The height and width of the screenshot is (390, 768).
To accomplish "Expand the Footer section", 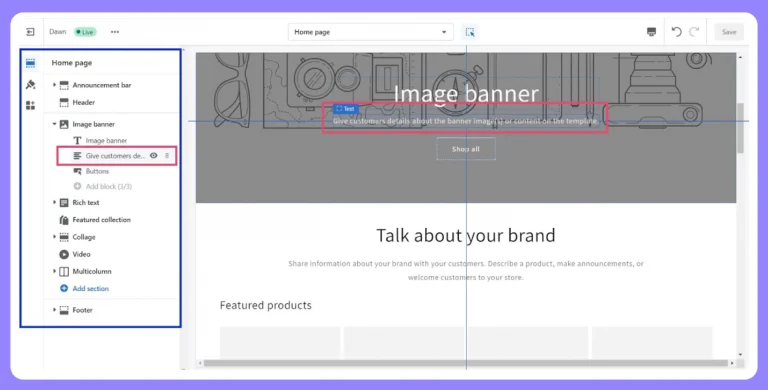I will (x=54, y=310).
